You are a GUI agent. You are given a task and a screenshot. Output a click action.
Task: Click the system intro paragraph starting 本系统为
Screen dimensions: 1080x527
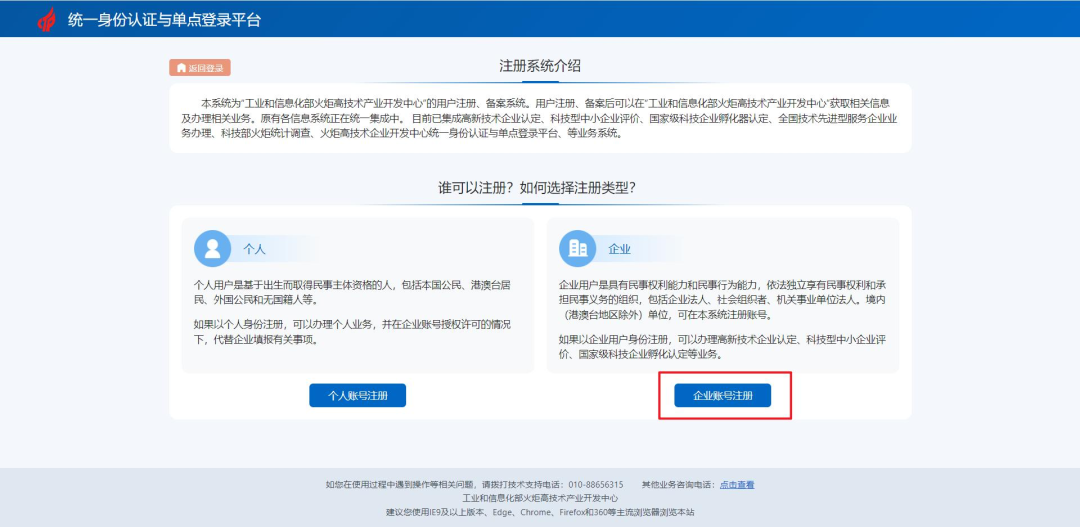540,118
